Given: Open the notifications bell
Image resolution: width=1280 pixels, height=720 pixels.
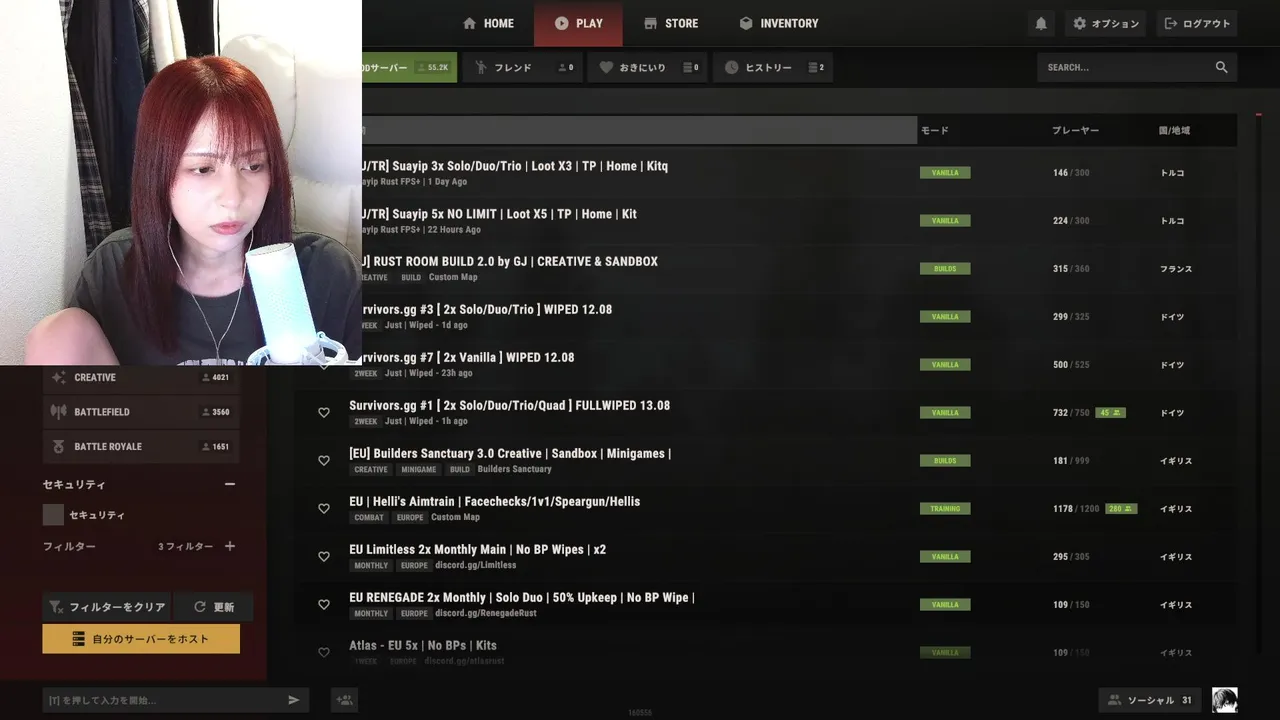Looking at the screenshot, I should coord(1041,23).
